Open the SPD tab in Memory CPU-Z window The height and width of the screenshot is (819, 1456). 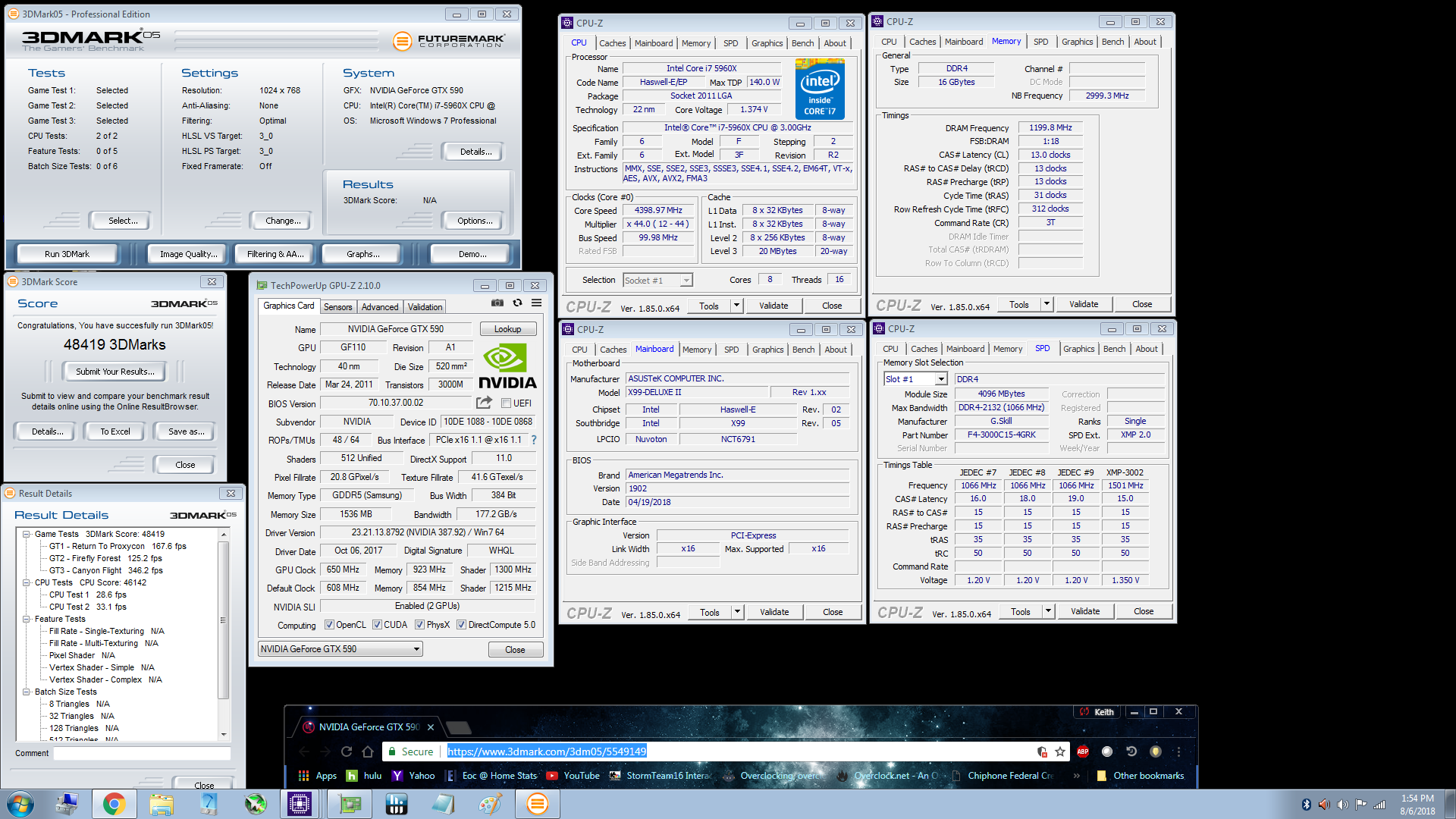1040,42
